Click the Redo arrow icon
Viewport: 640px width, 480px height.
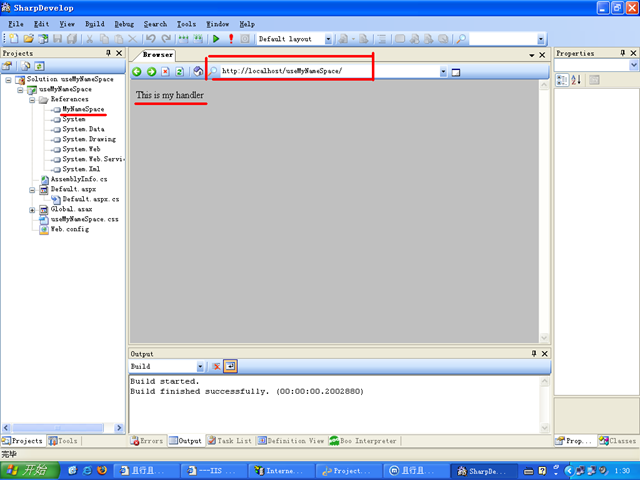pyautogui.click(x=166, y=39)
